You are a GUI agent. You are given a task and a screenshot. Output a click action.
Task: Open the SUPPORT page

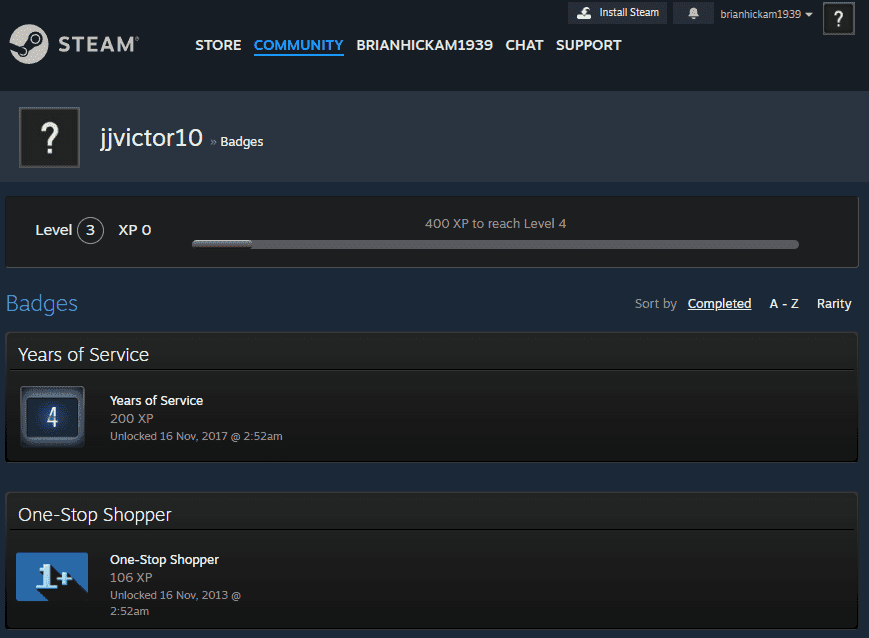click(588, 45)
